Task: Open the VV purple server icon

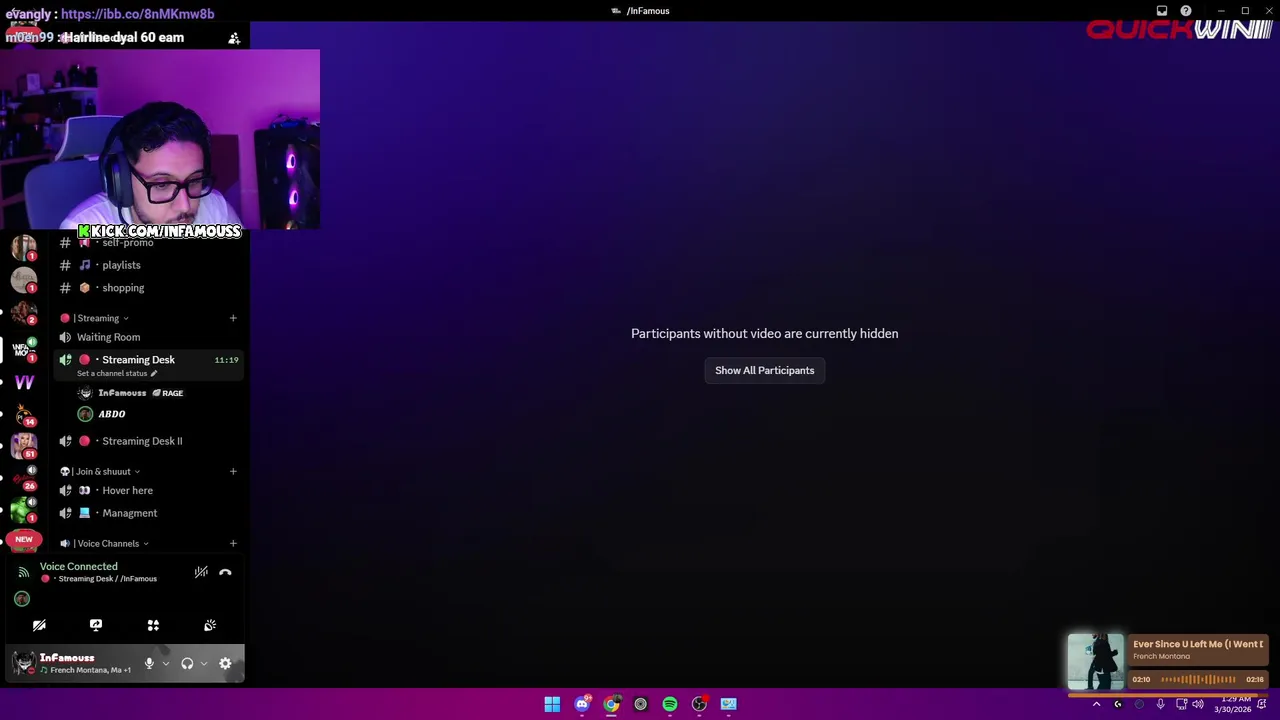Action: point(24,381)
